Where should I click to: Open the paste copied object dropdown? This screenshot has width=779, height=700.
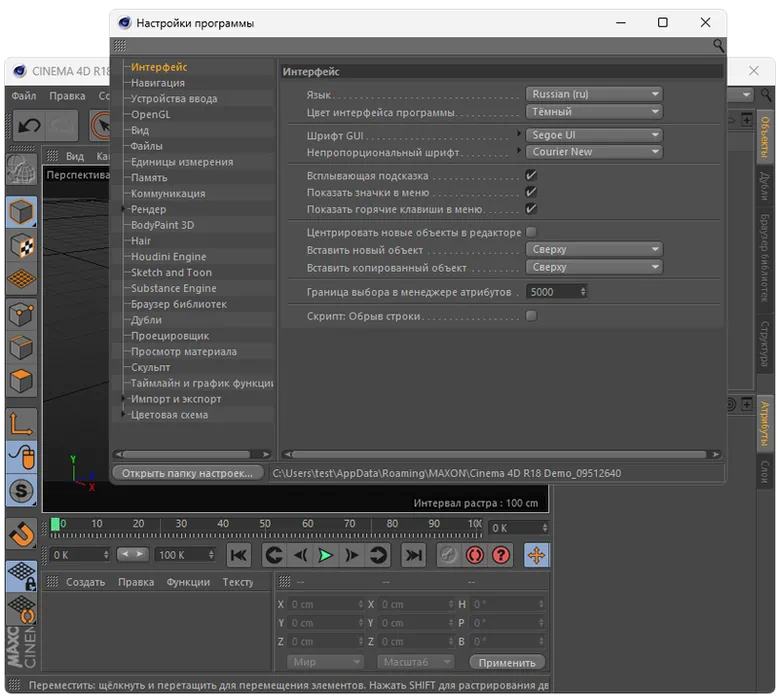594,267
